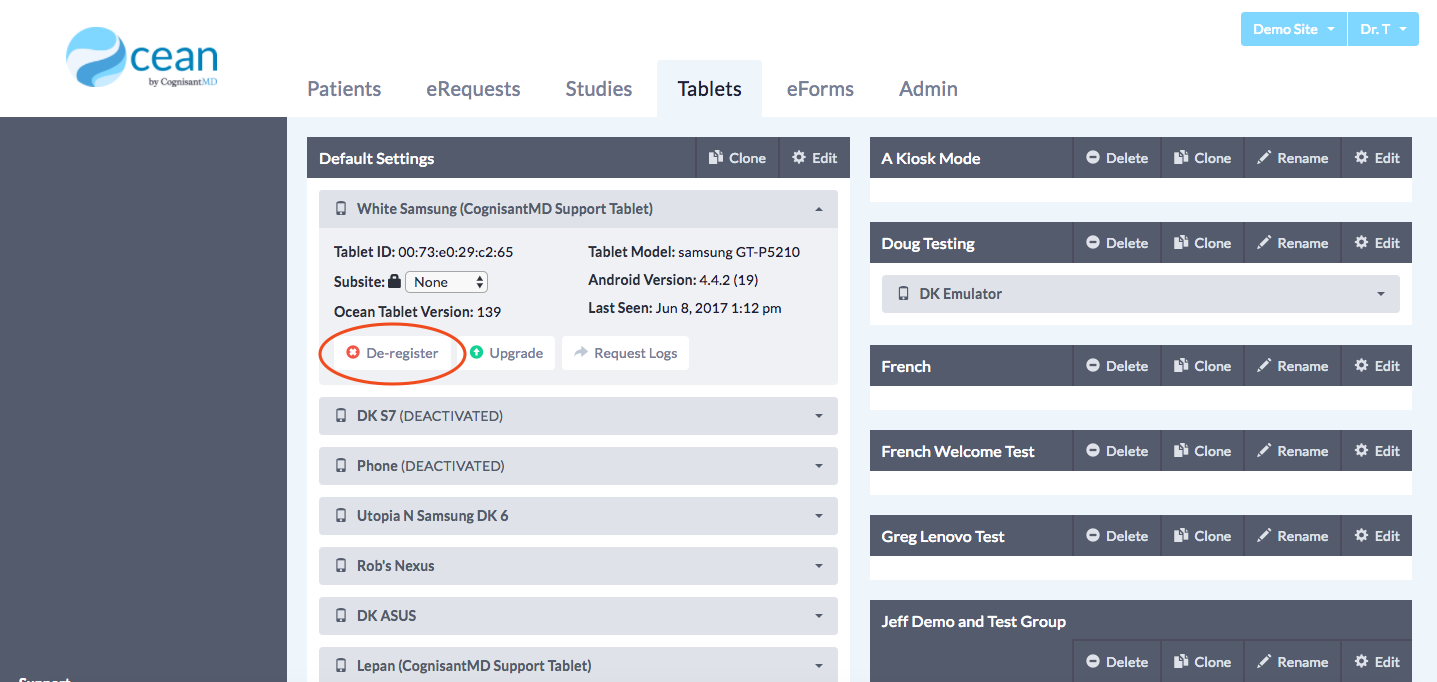Click Edit gear icon for French group
The width and height of the screenshot is (1437, 682).
1361,366
